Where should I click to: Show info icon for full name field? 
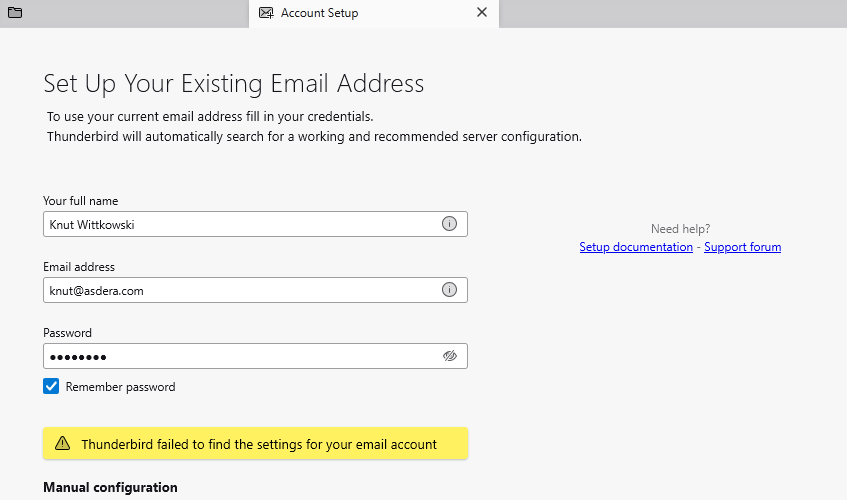tap(449, 224)
